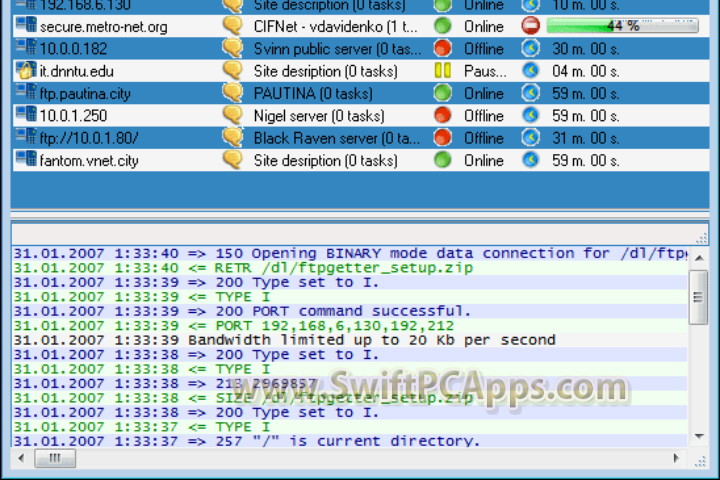Click the 44 % download progress bar
Screen dimensions: 720x480
[623, 26]
